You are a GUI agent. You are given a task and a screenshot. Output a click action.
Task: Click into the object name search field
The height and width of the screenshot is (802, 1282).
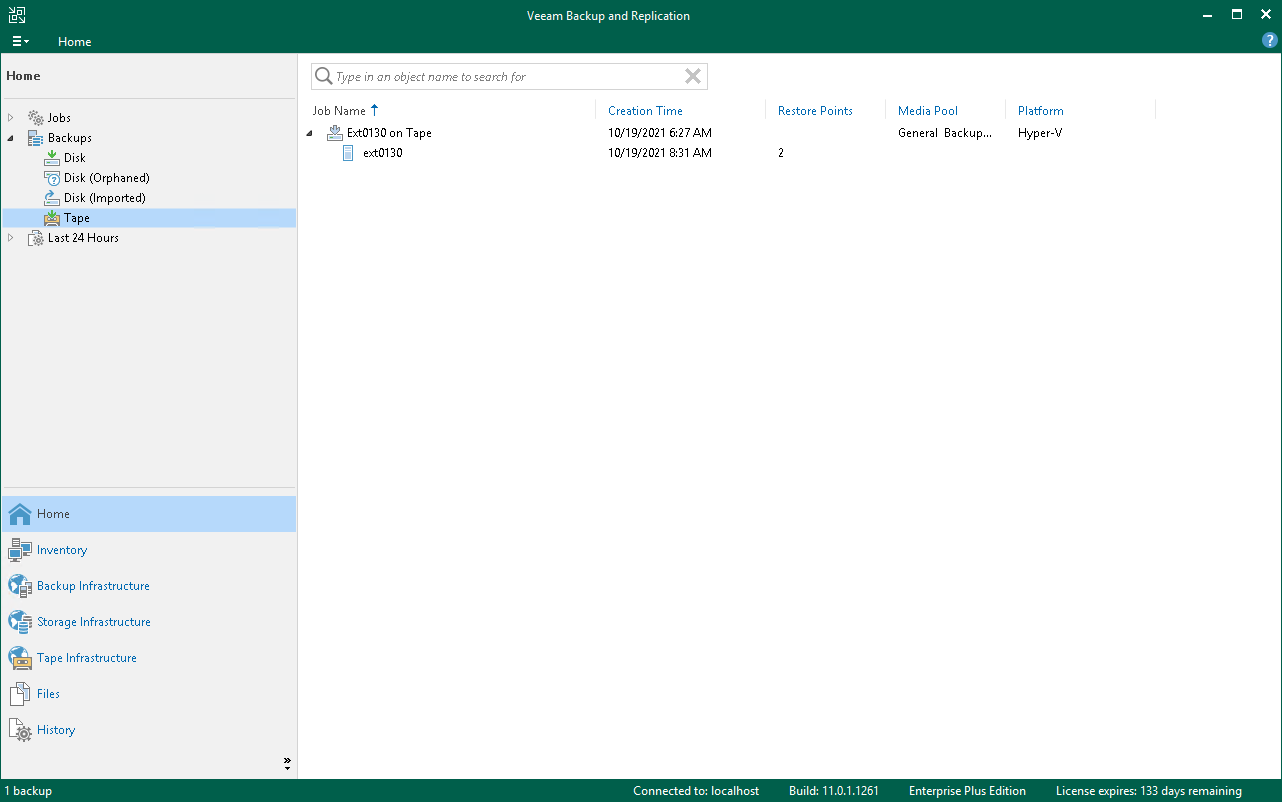[507, 77]
